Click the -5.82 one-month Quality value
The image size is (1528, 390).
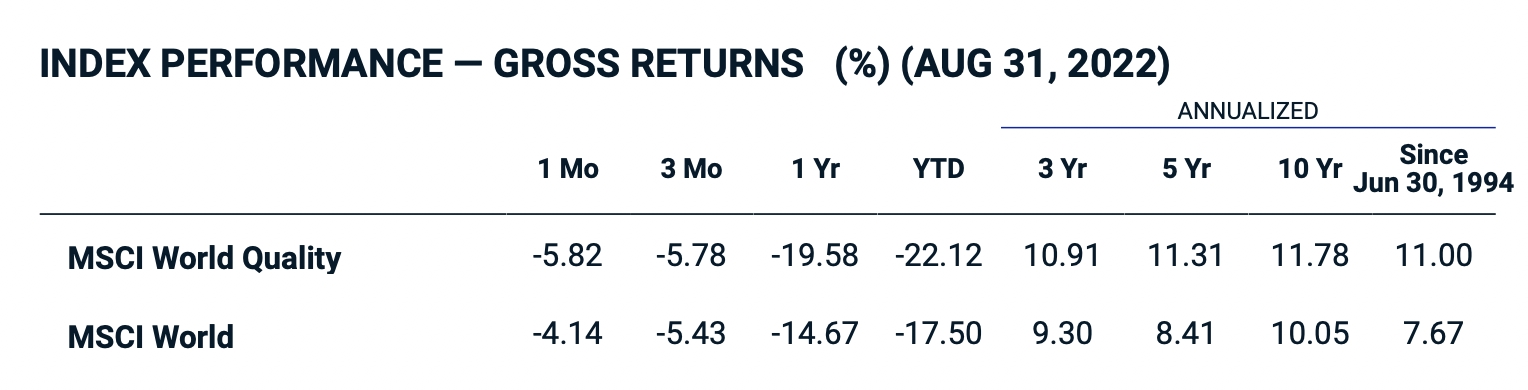pos(567,255)
